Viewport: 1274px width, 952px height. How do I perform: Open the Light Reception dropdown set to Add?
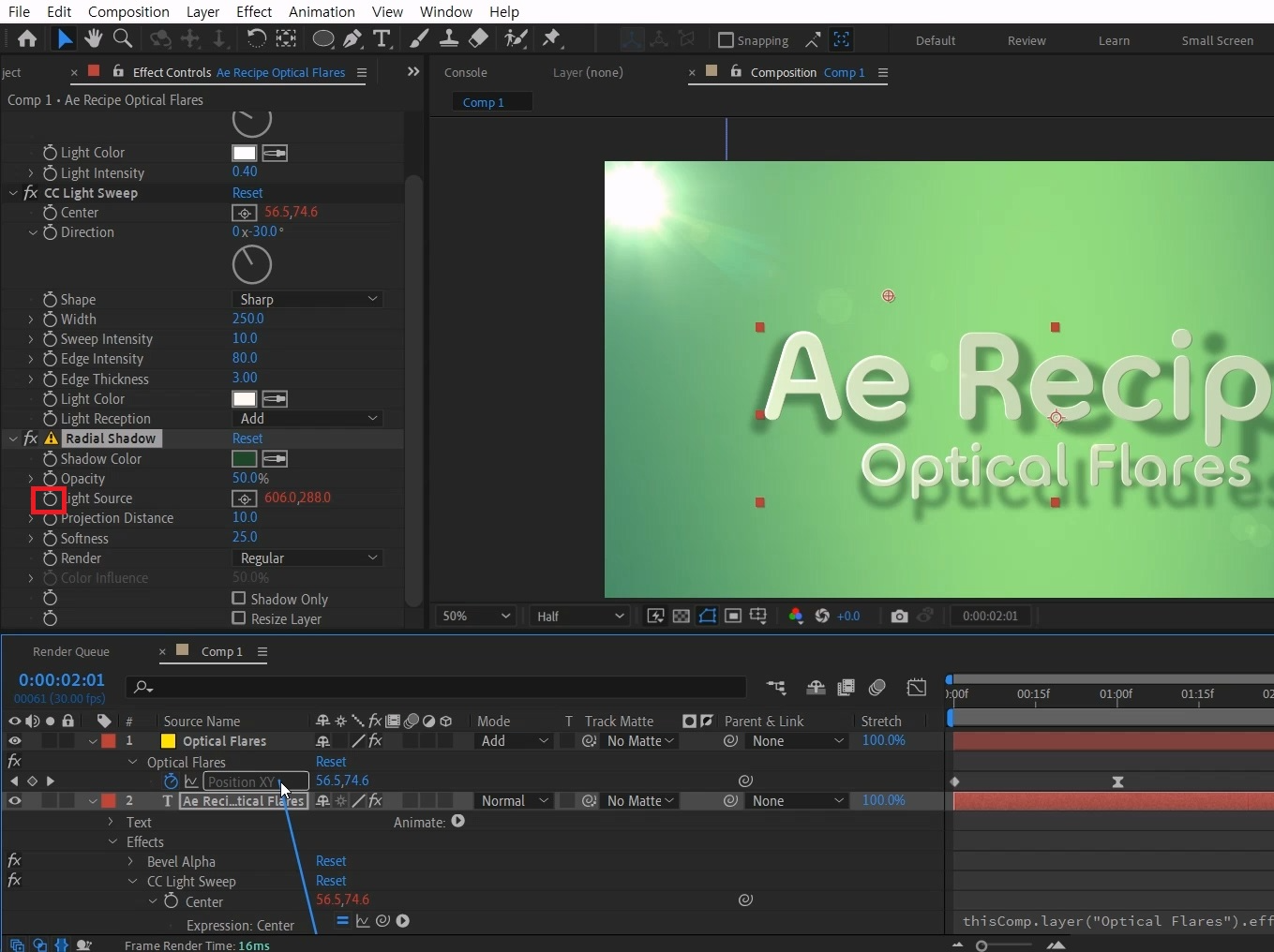tap(307, 418)
